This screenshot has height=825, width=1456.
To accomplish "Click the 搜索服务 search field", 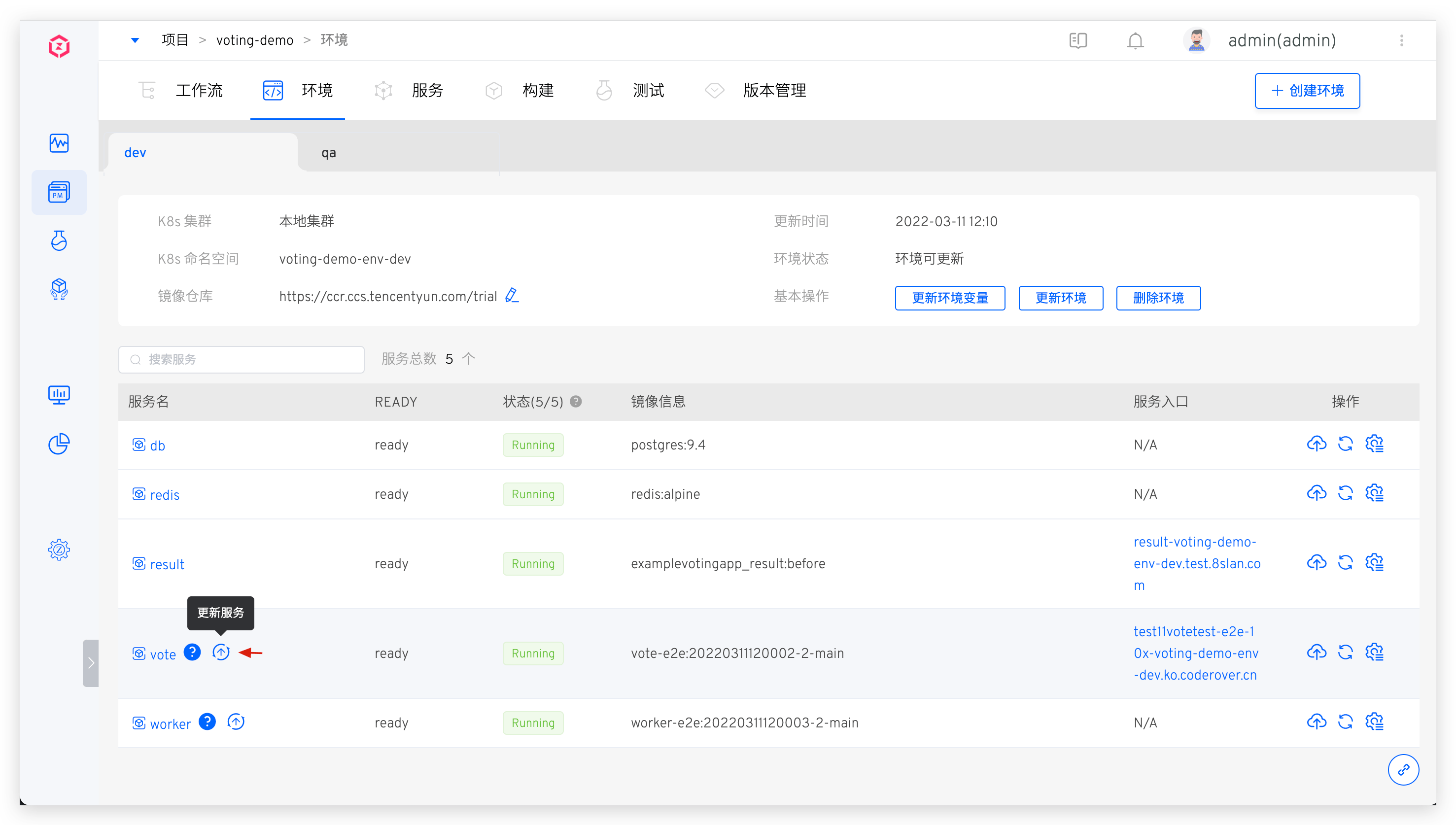I will (242, 360).
